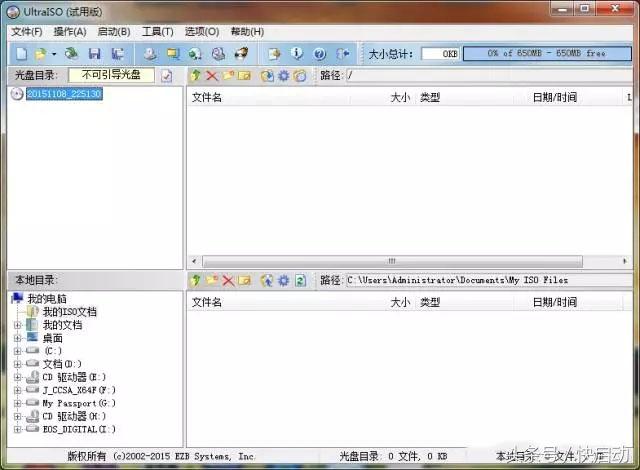The image size is (640, 470).
Task: Click the Make CD/DVD image icon
Action: pyautogui.click(x=150, y=53)
